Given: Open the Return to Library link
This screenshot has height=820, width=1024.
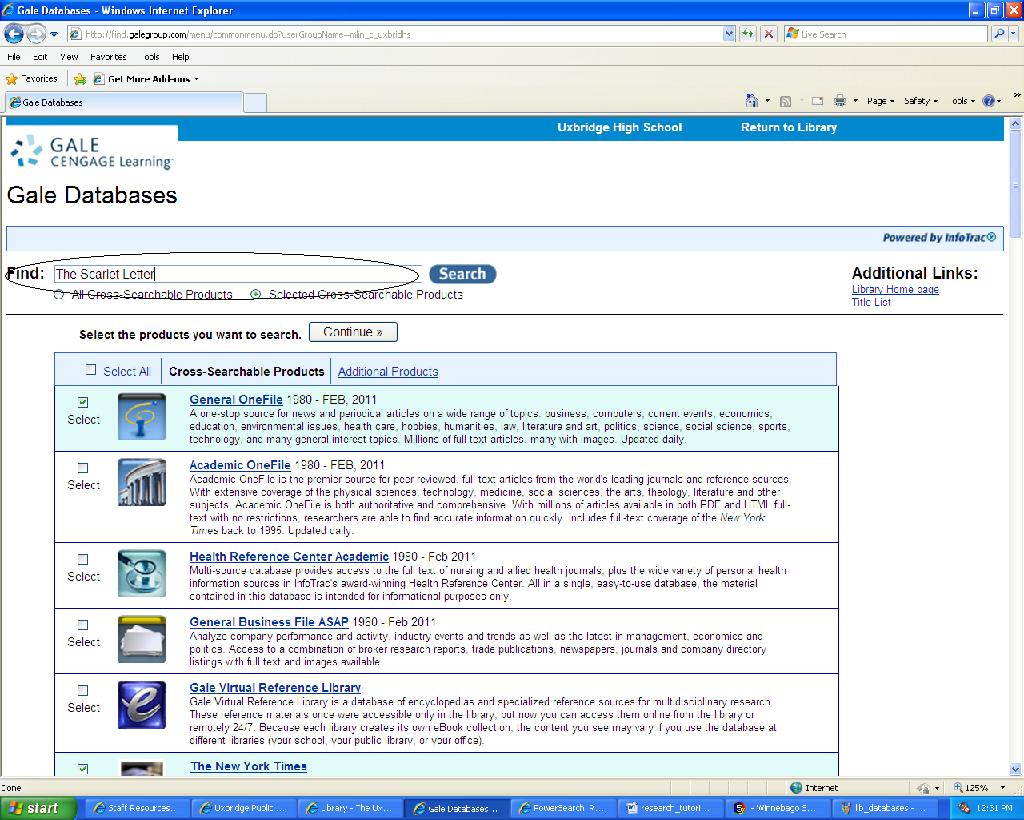Looking at the screenshot, I should click(x=788, y=127).
